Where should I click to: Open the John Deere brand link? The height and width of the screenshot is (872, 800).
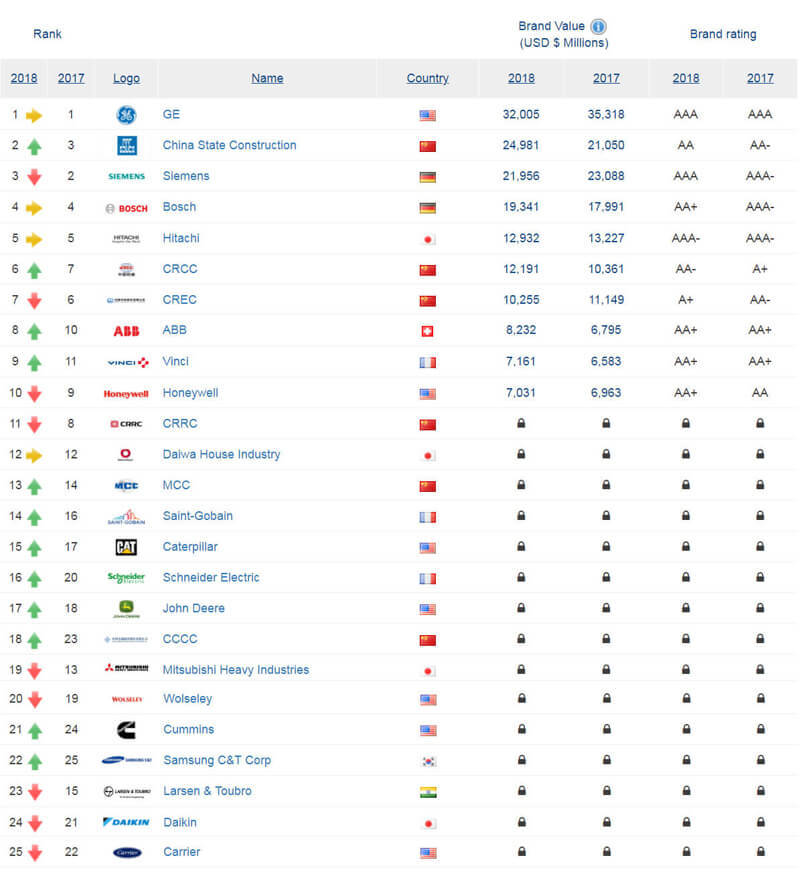193,608
